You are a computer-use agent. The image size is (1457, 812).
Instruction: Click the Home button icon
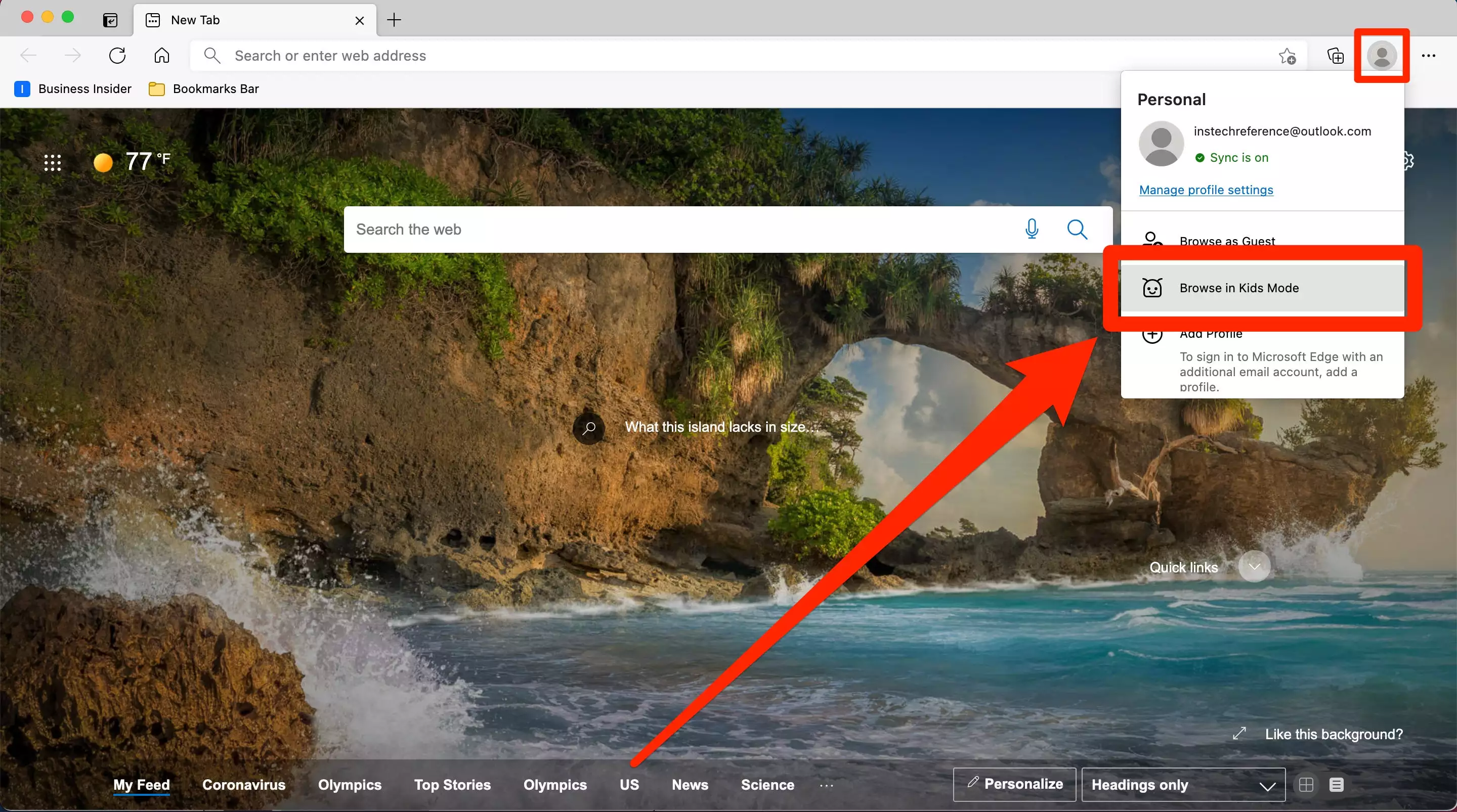tap(162, 56)
